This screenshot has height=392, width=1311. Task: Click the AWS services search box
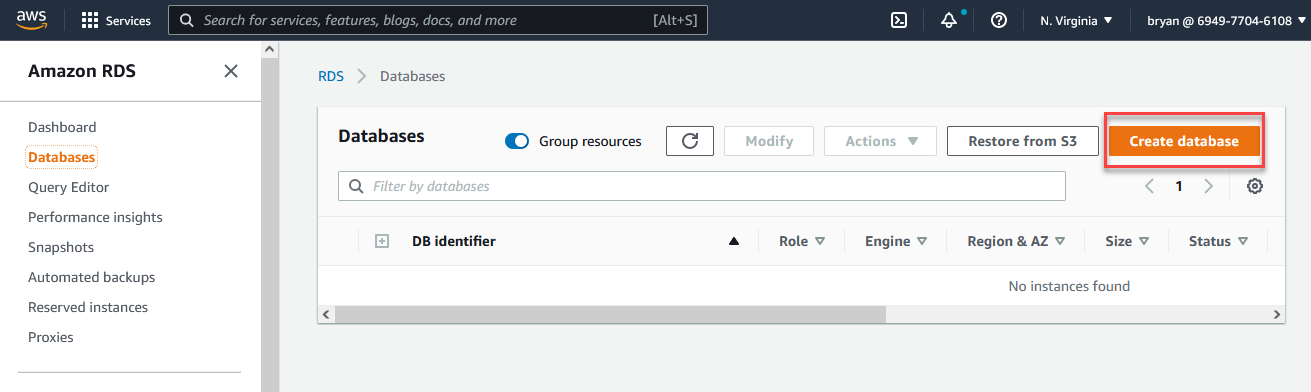tap(438, 20)
